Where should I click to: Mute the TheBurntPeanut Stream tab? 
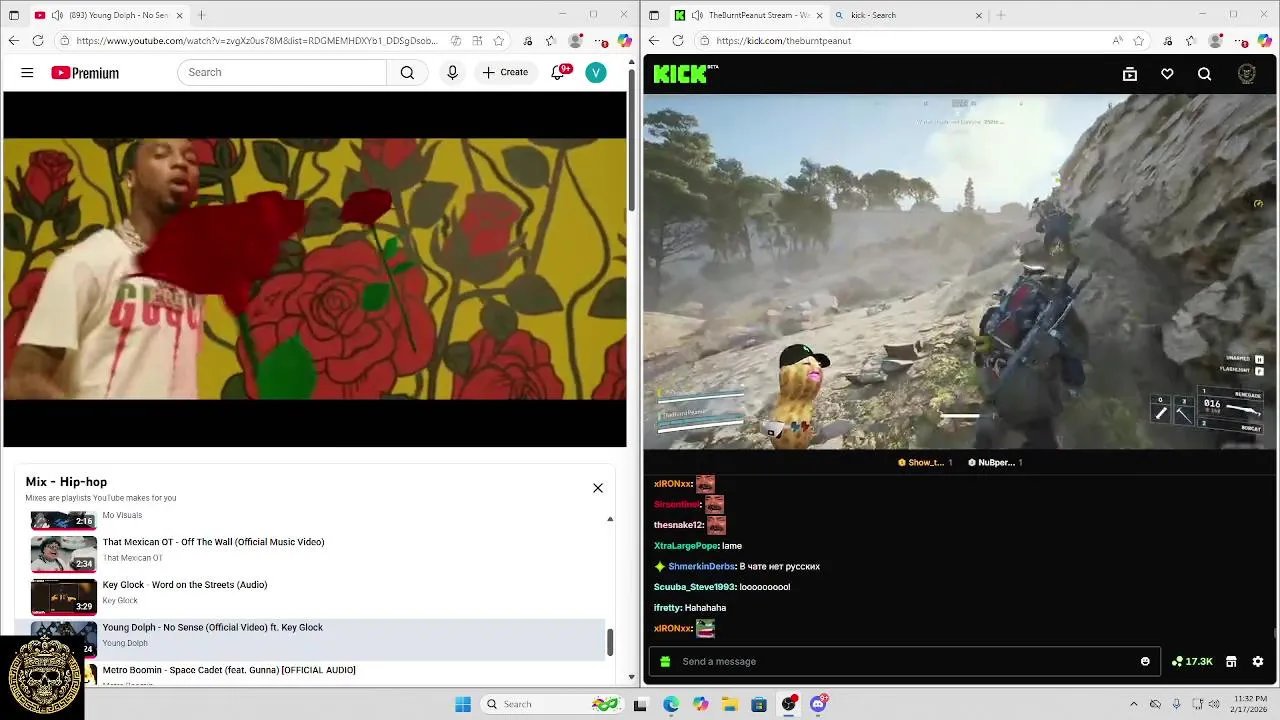697,15
